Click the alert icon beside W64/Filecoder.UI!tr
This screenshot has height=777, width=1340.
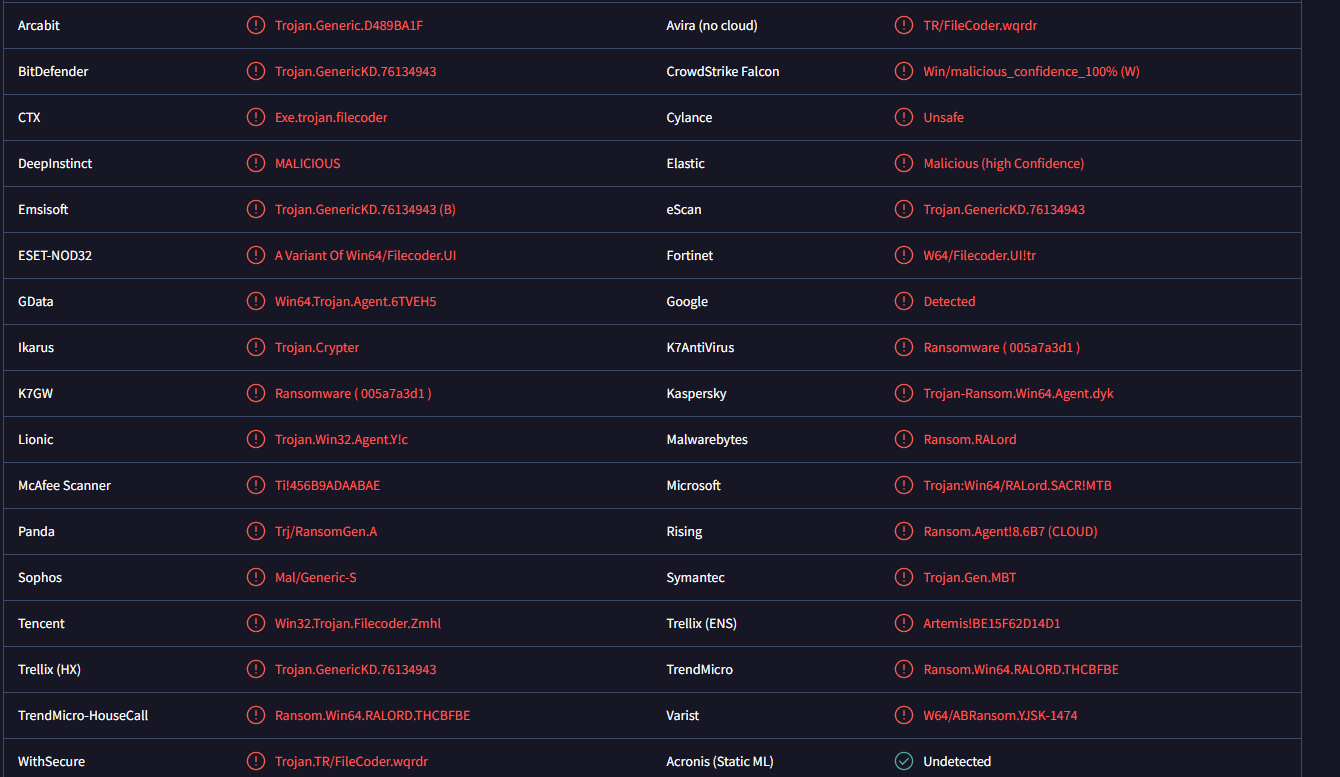[x=904, y=255]
